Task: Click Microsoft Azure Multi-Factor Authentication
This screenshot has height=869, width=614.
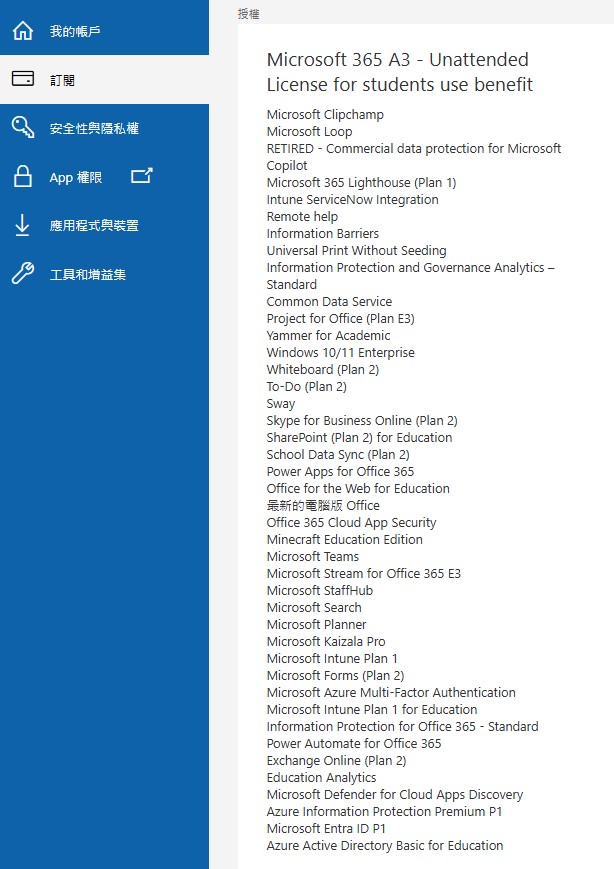Action: 391,693
